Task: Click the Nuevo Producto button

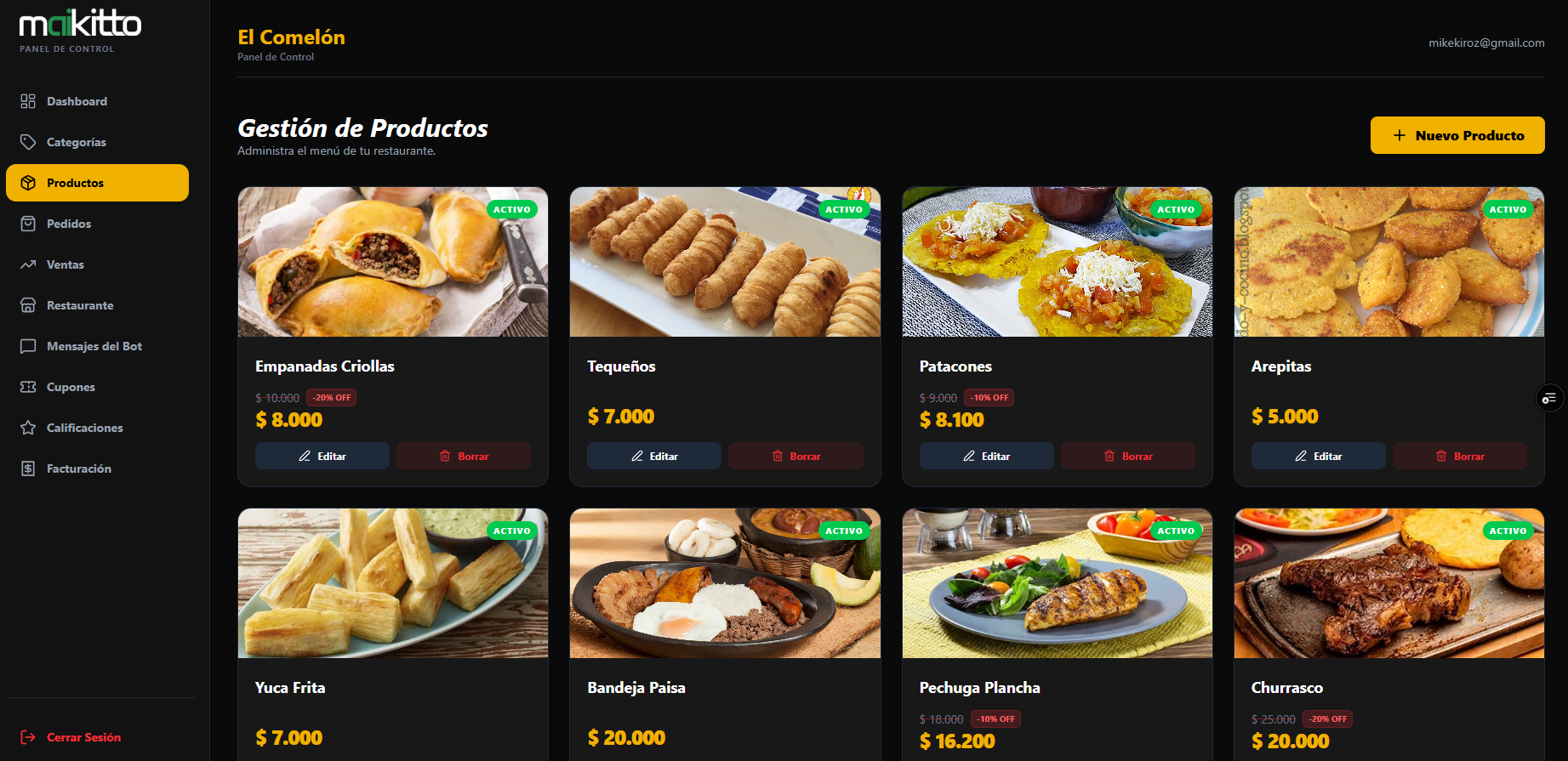Action: (1457, 135)
